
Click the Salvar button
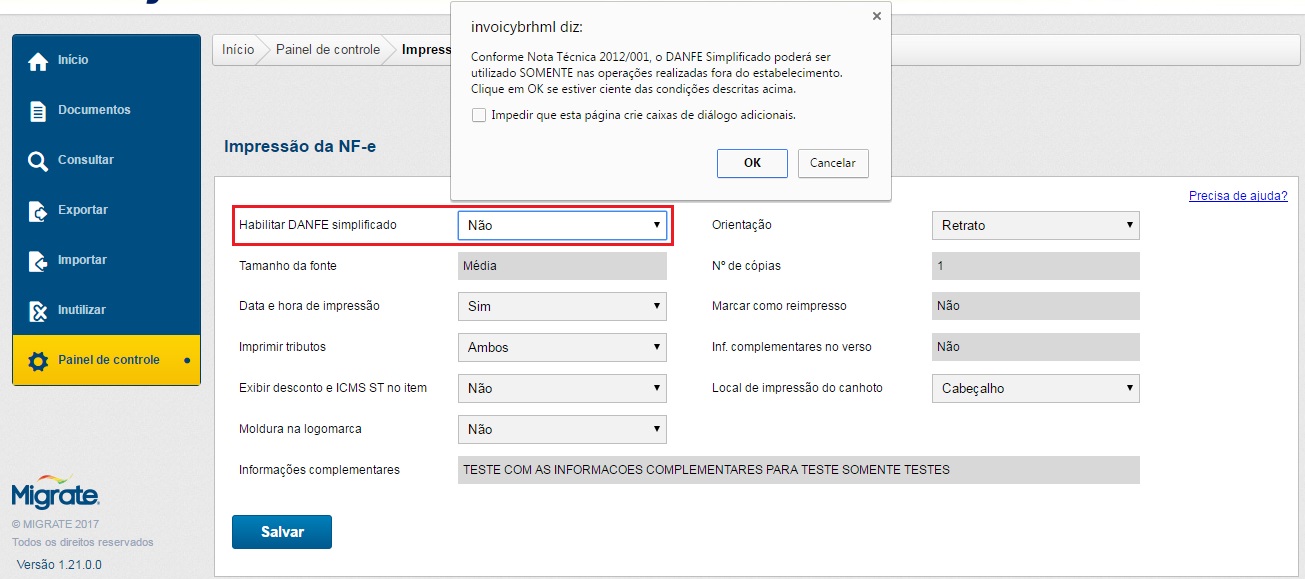coord(282,532)
